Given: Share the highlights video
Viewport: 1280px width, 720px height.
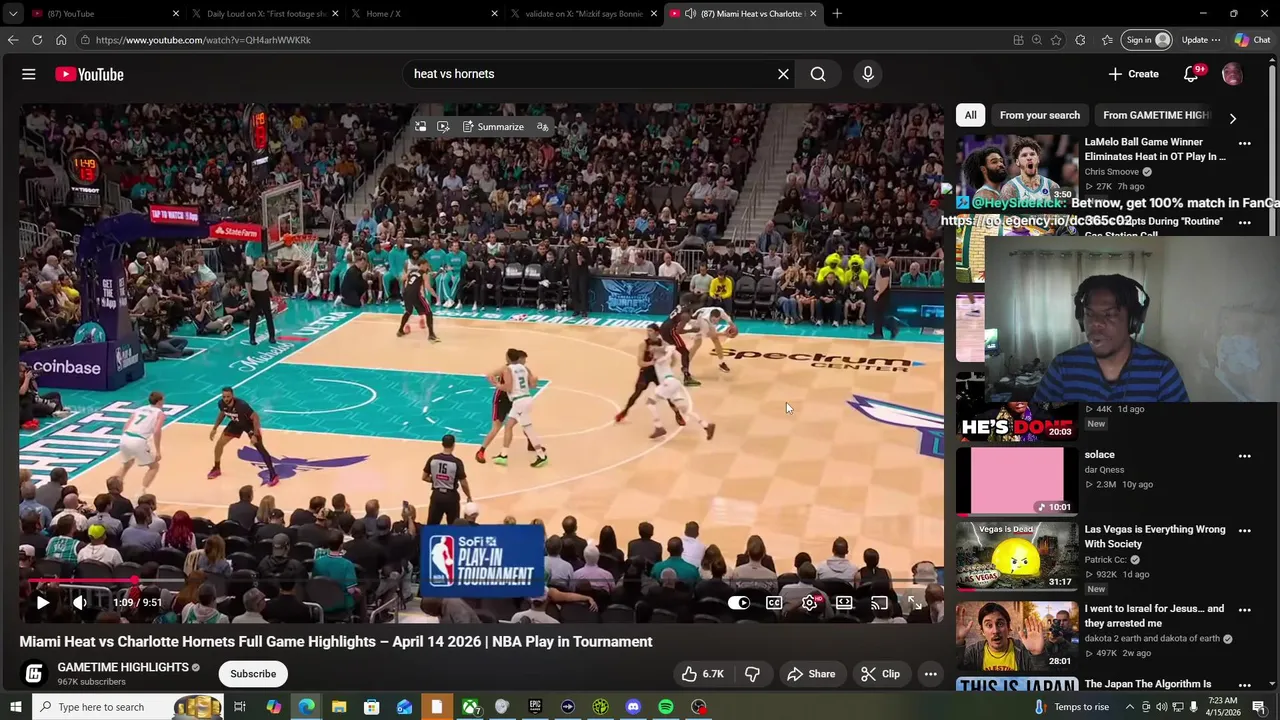Looking at the screenshot, I should point(811,674).
